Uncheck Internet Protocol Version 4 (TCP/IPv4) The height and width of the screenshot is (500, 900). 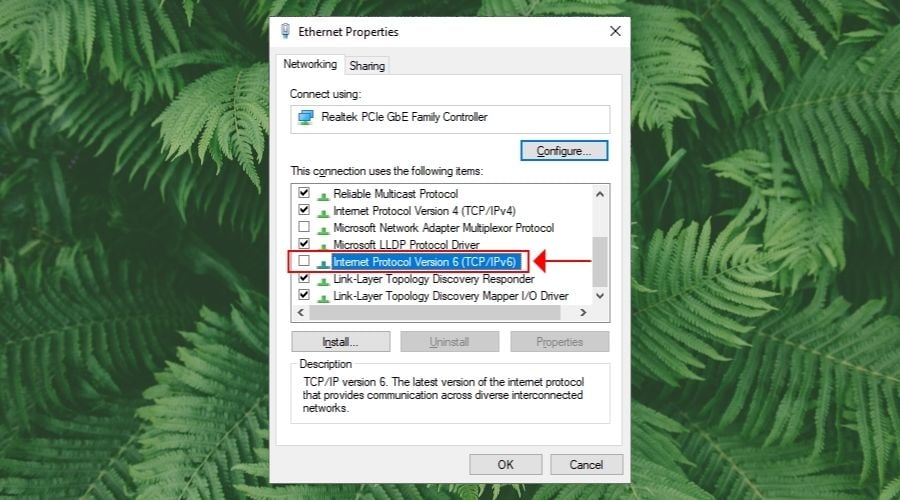304,210
